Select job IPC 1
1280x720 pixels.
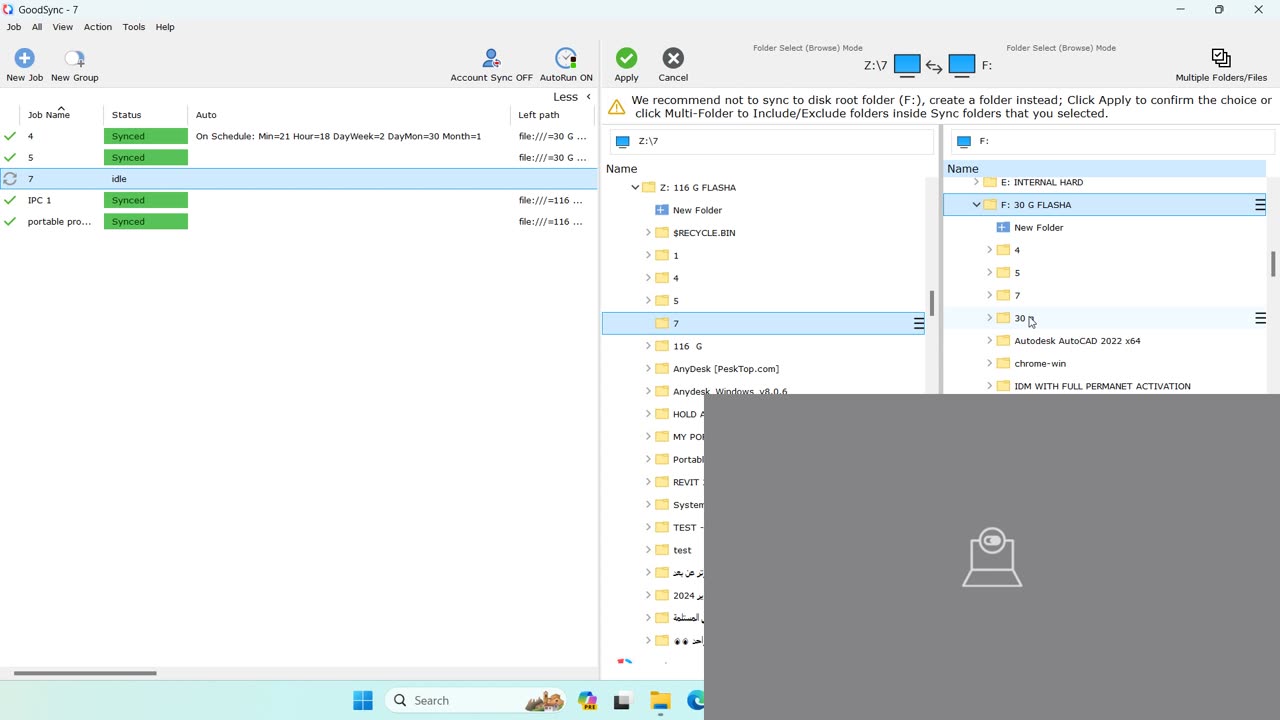(x=299, y=200)
